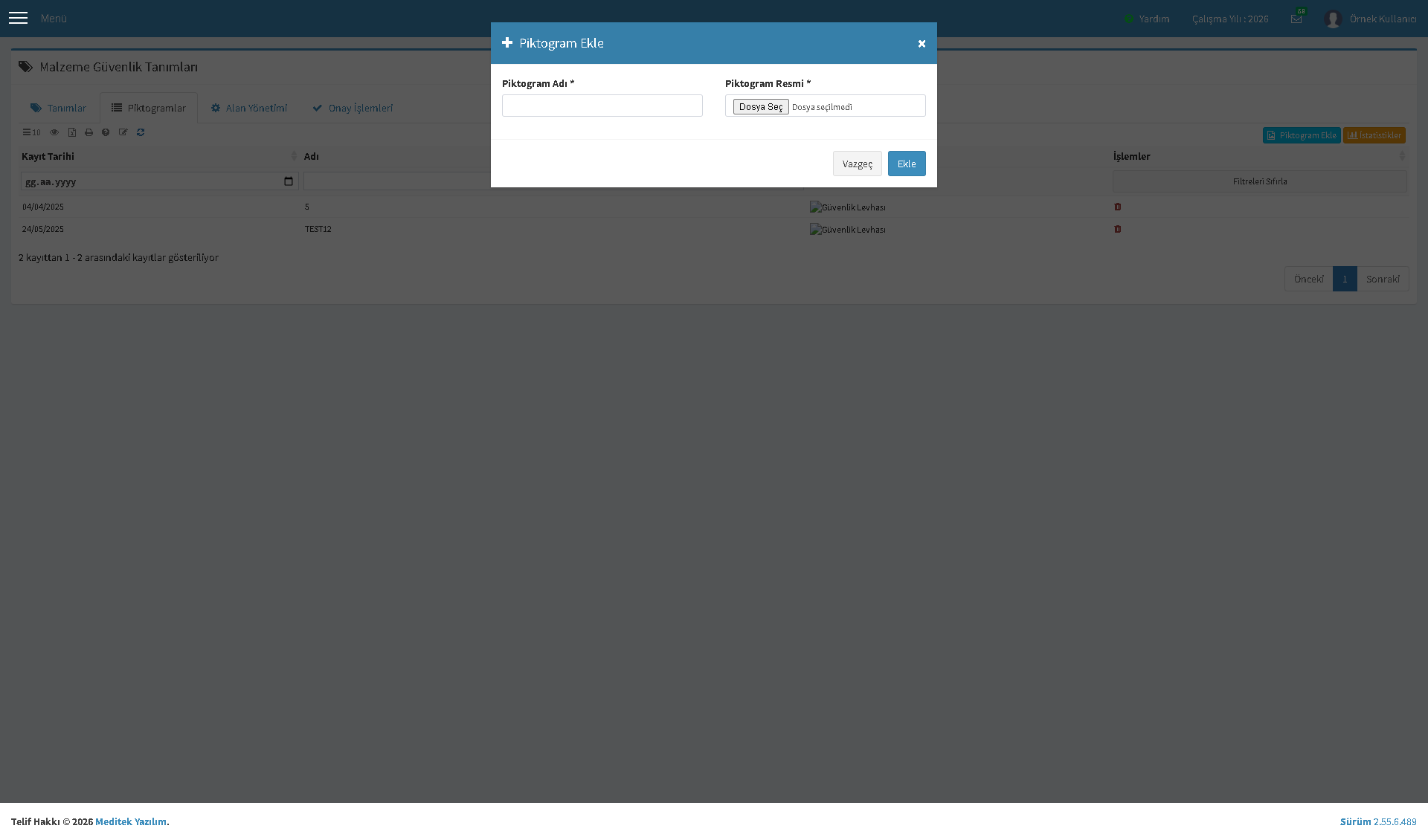This screenshot has height=840, width=1428.
Task: Click the eye column-visibility icon in table toolbar
Action: (54, 132)
